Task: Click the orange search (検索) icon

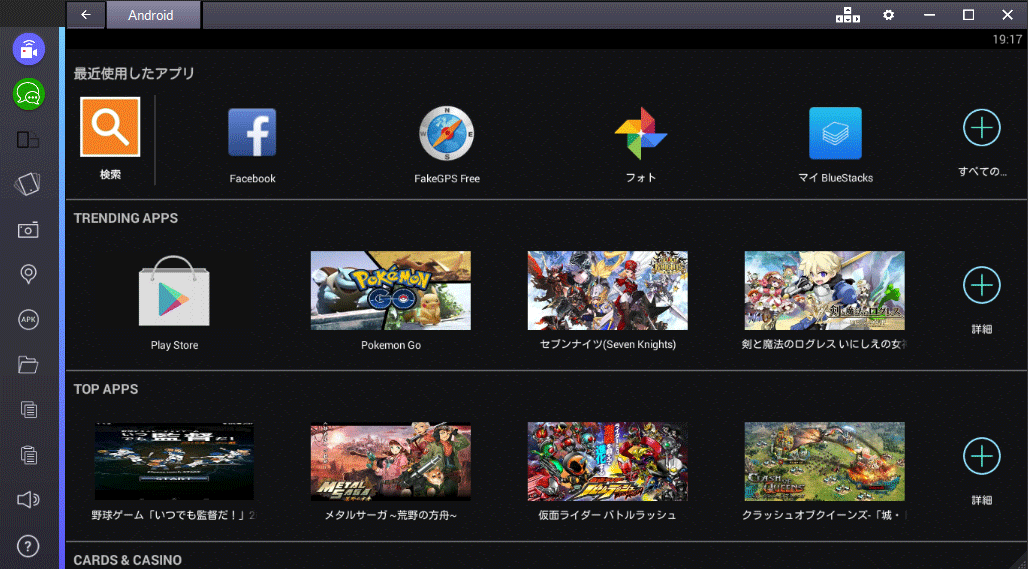Action: tap(110, 127)
